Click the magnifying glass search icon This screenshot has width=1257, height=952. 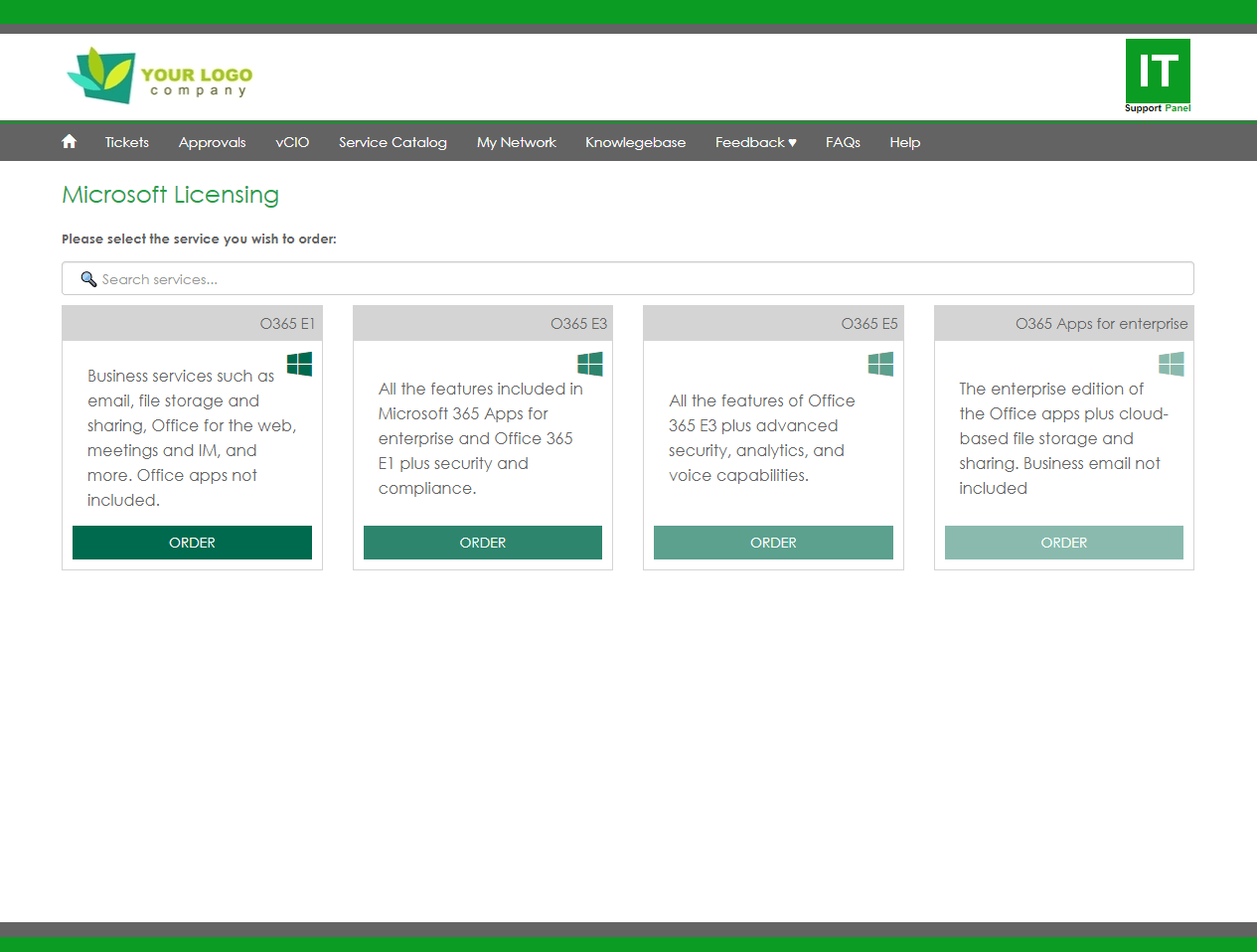[x=88, y=279]
